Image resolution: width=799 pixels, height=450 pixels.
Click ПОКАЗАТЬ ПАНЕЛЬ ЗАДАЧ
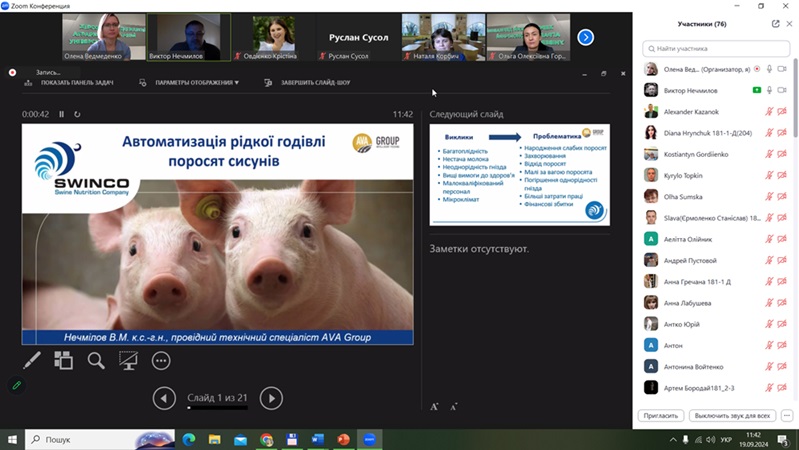point(77,83)
